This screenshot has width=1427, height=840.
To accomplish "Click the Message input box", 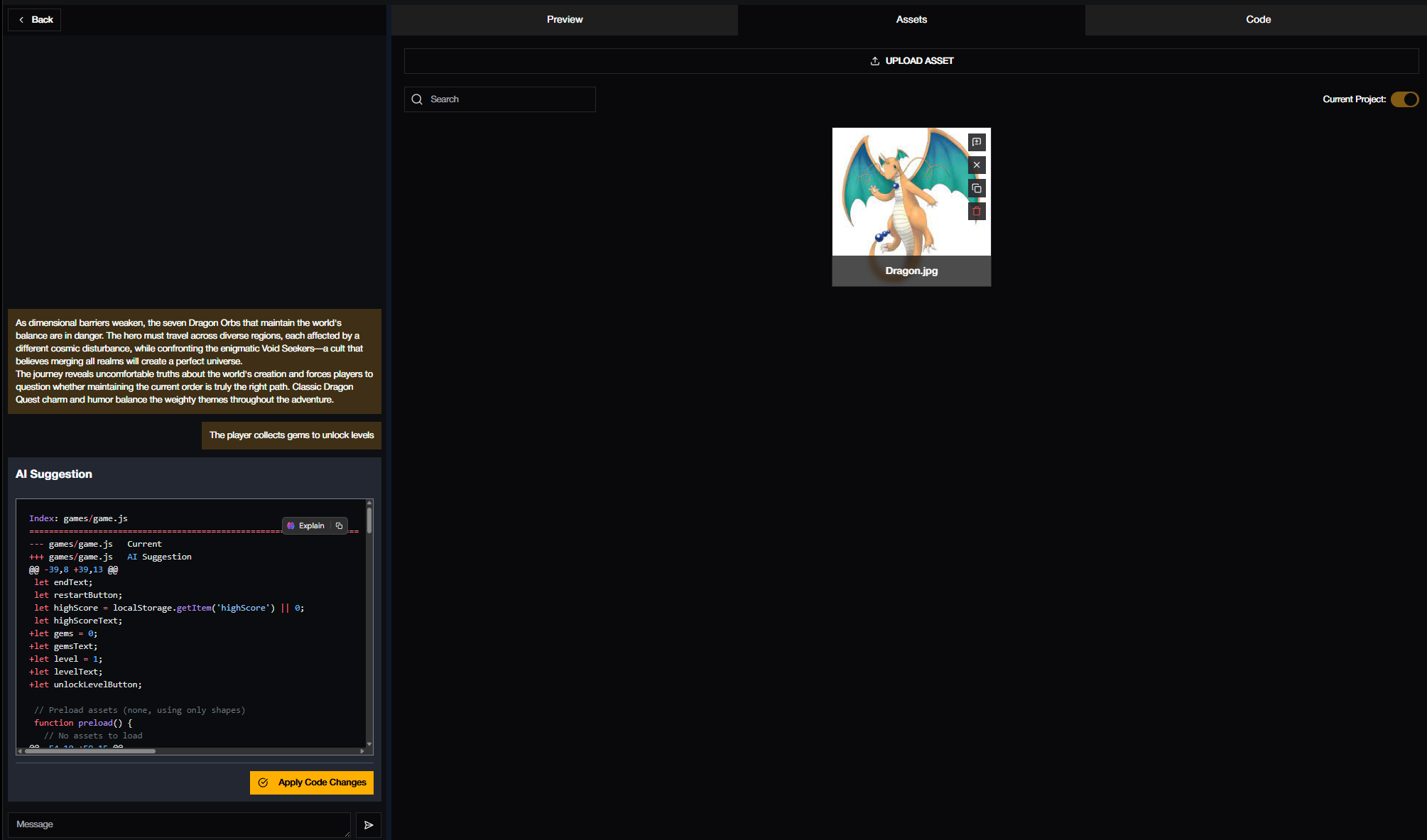I will point(178,824).
